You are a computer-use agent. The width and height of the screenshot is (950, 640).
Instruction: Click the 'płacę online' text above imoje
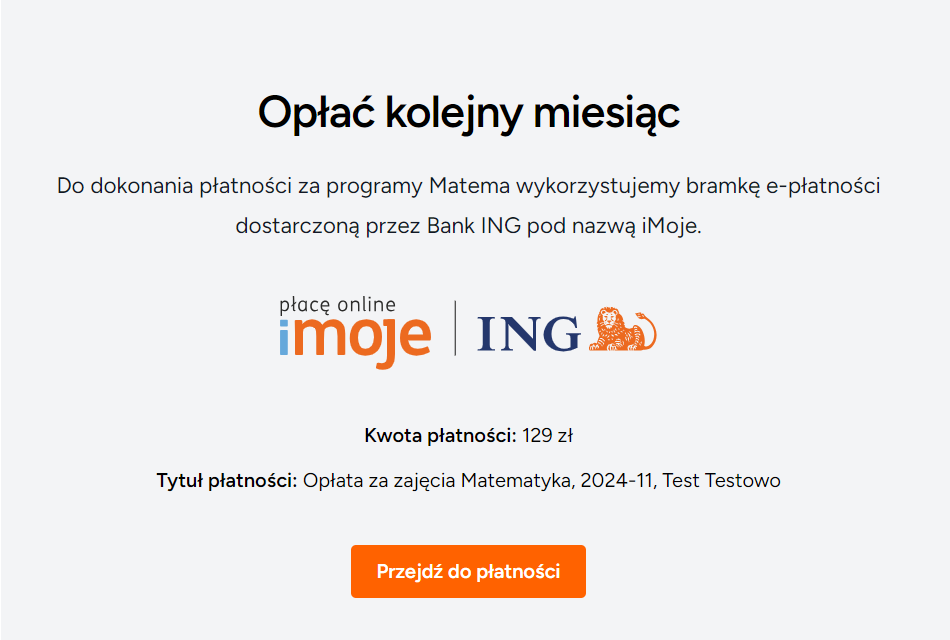click(x=338, y=304)
